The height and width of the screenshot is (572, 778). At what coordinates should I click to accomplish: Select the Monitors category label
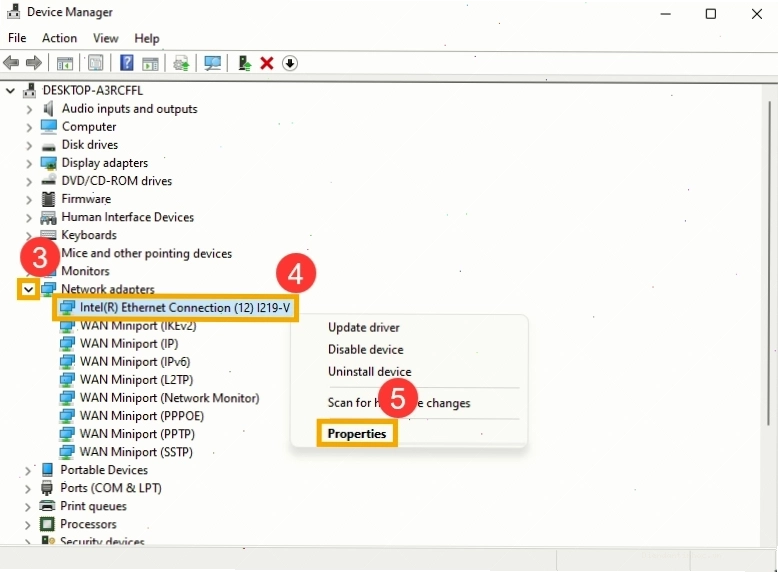[85, 271]
